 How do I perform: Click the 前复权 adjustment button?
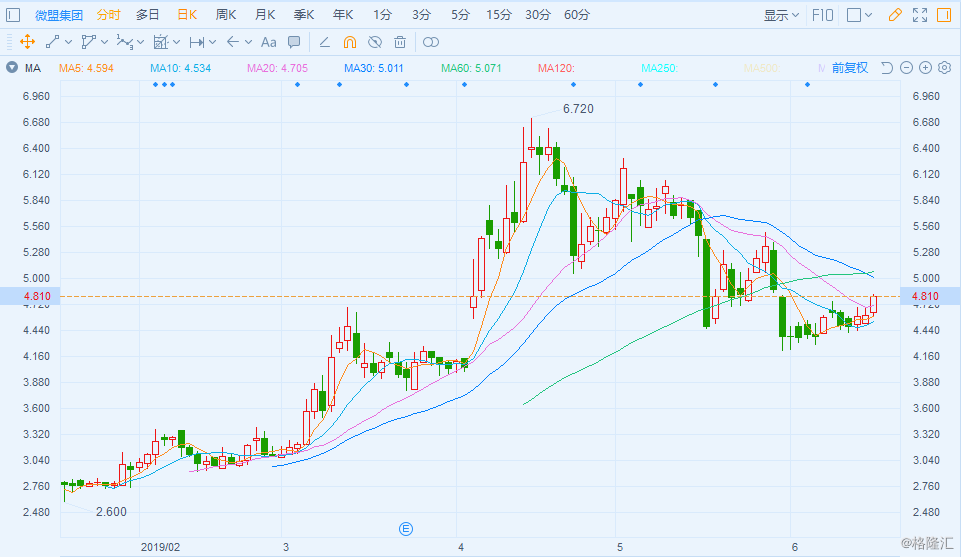point(849,67)
